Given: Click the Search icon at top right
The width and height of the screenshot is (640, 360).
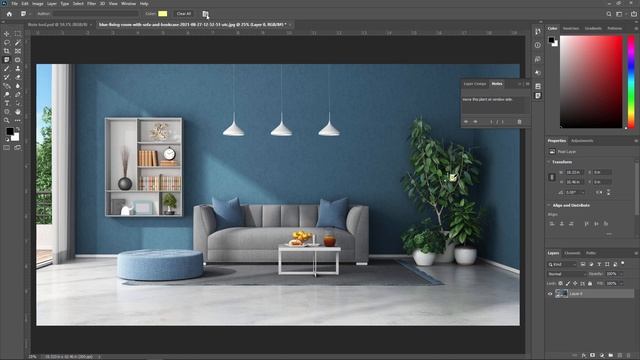Looking at the screenshot, I should pos(609,14).
